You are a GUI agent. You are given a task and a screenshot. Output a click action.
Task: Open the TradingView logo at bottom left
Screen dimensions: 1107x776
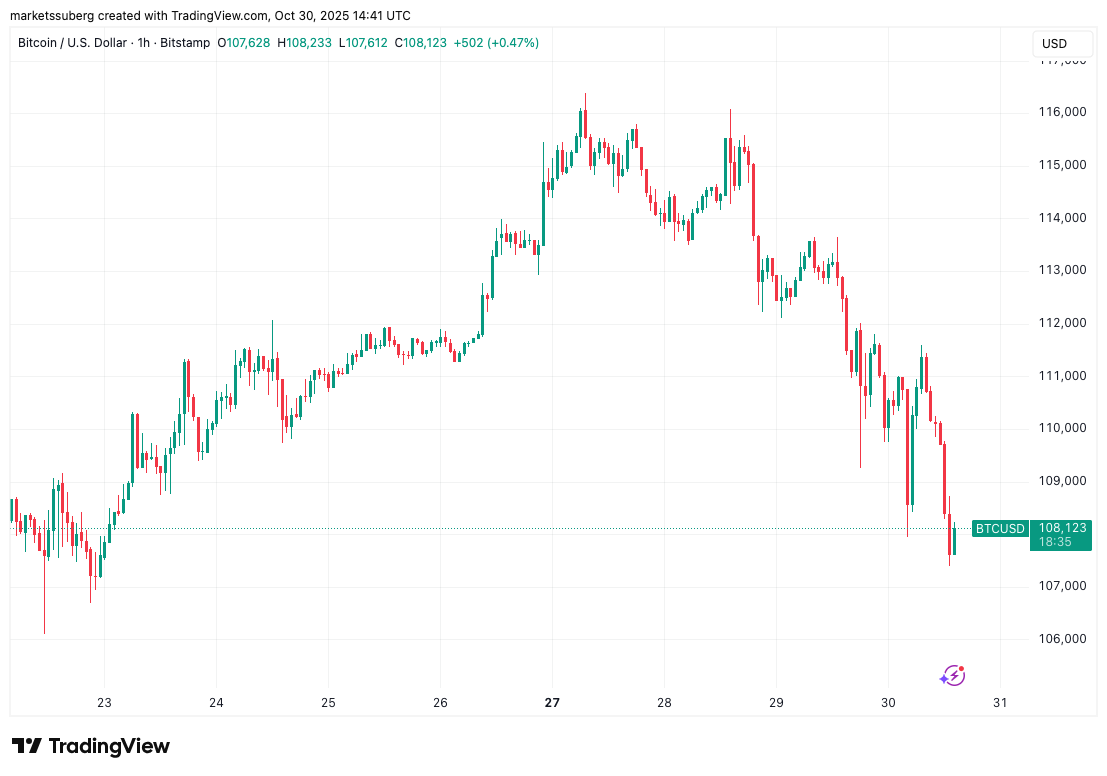(89, 746)
